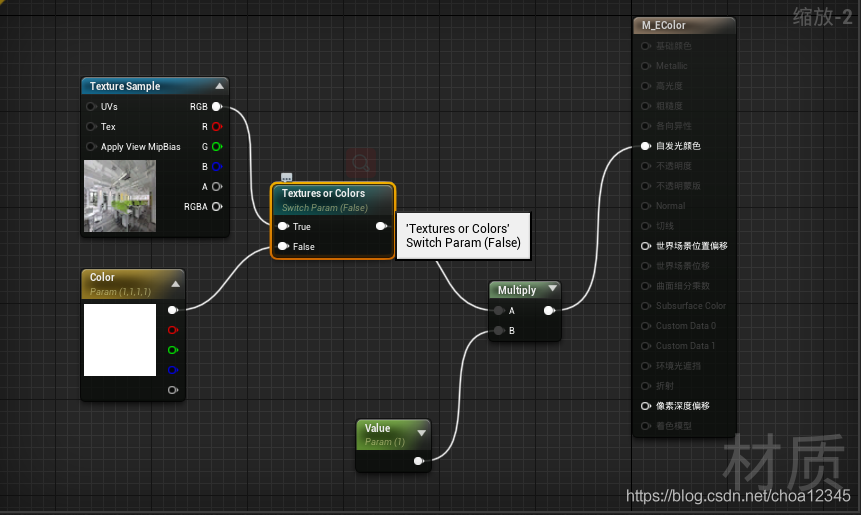Click the white Color param preview swatch

pyautogui.click(x=120, y=340)
